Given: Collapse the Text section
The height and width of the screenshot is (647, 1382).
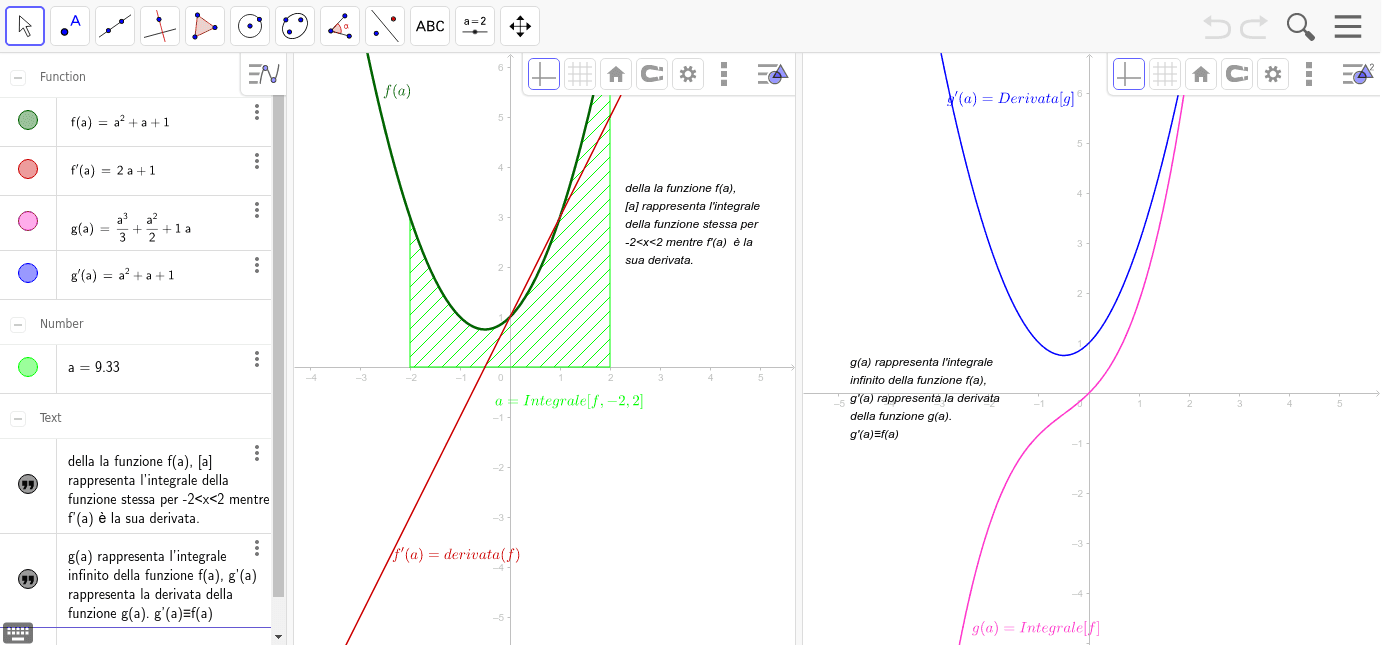Looking at the screenshot, I should click(18, 418).
